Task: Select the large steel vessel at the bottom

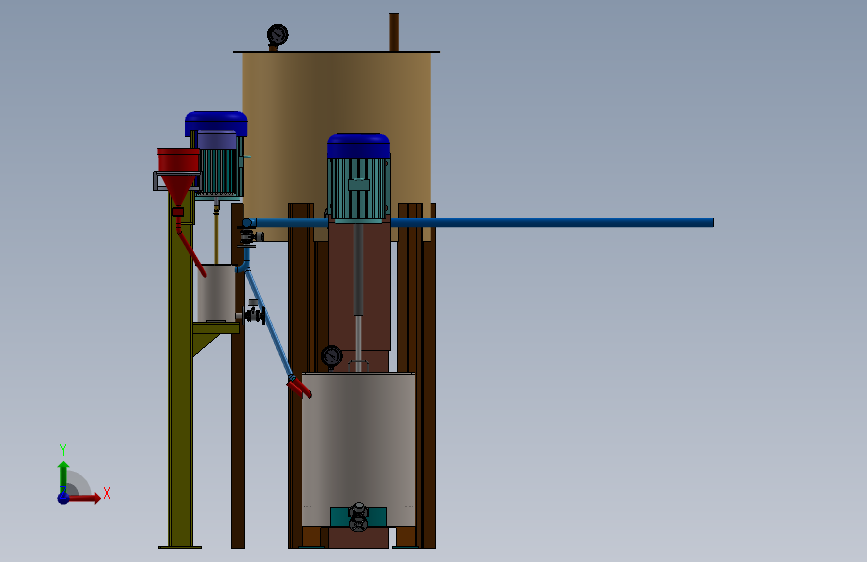Action: tap(358, 449)
